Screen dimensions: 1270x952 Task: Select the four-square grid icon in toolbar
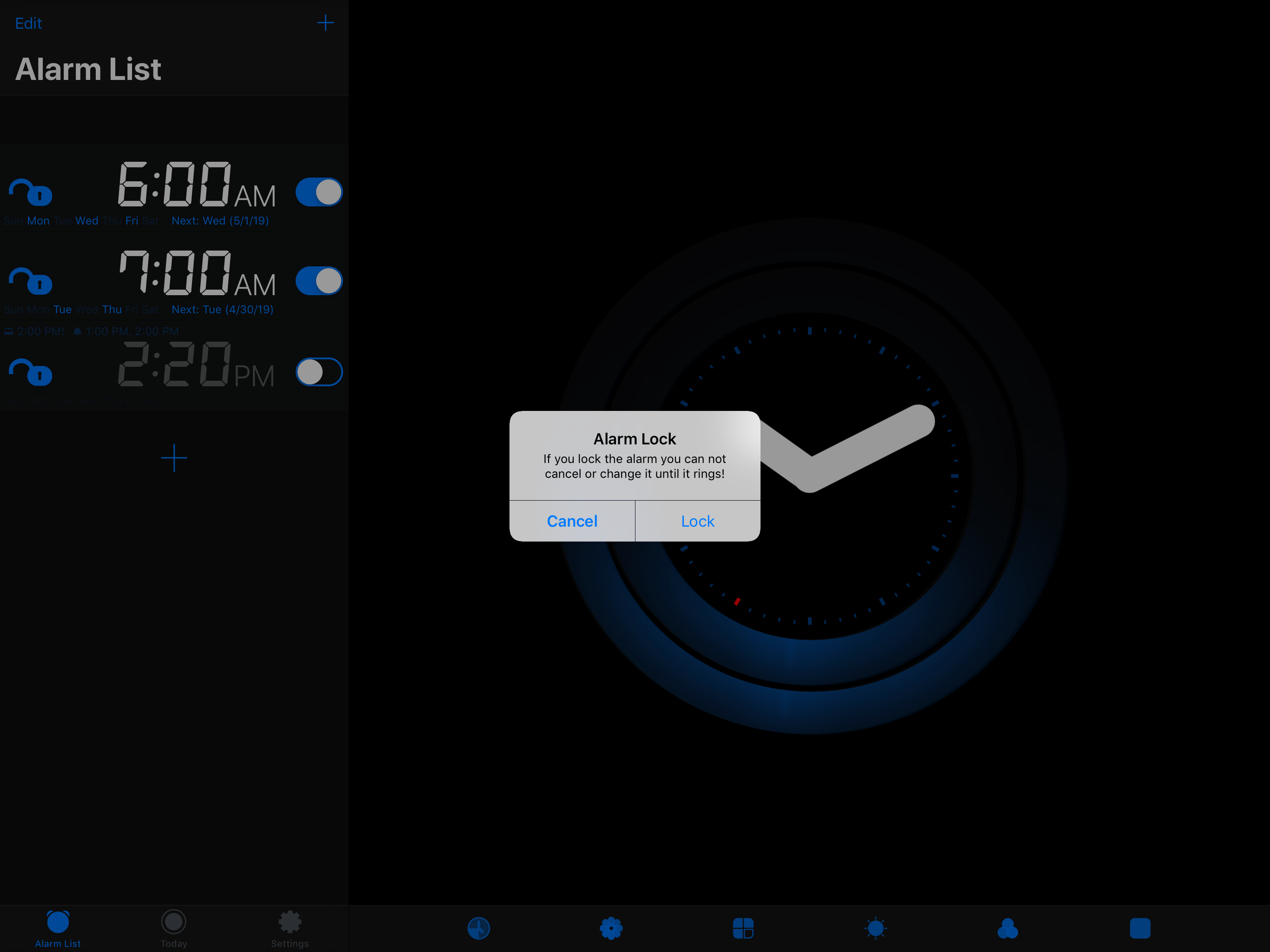743,928
